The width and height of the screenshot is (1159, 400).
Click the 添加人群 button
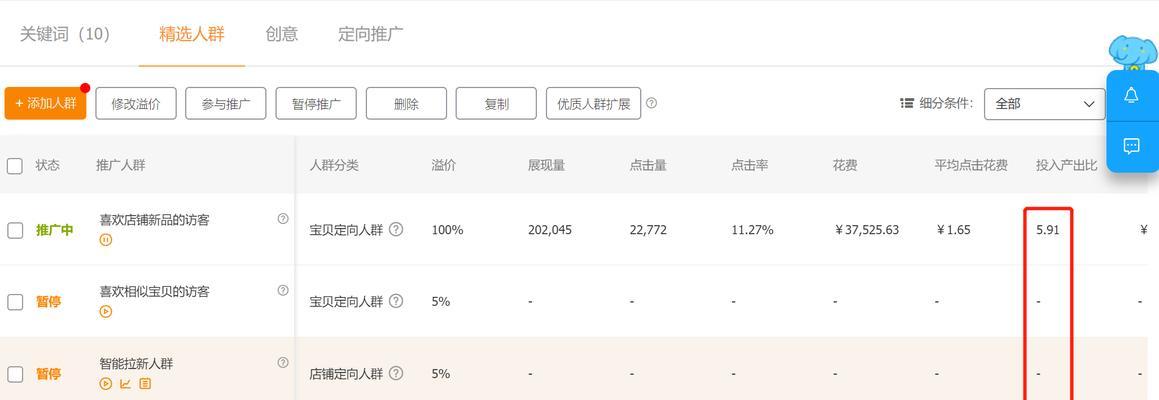pyautogui.click(x=45, y=103)
